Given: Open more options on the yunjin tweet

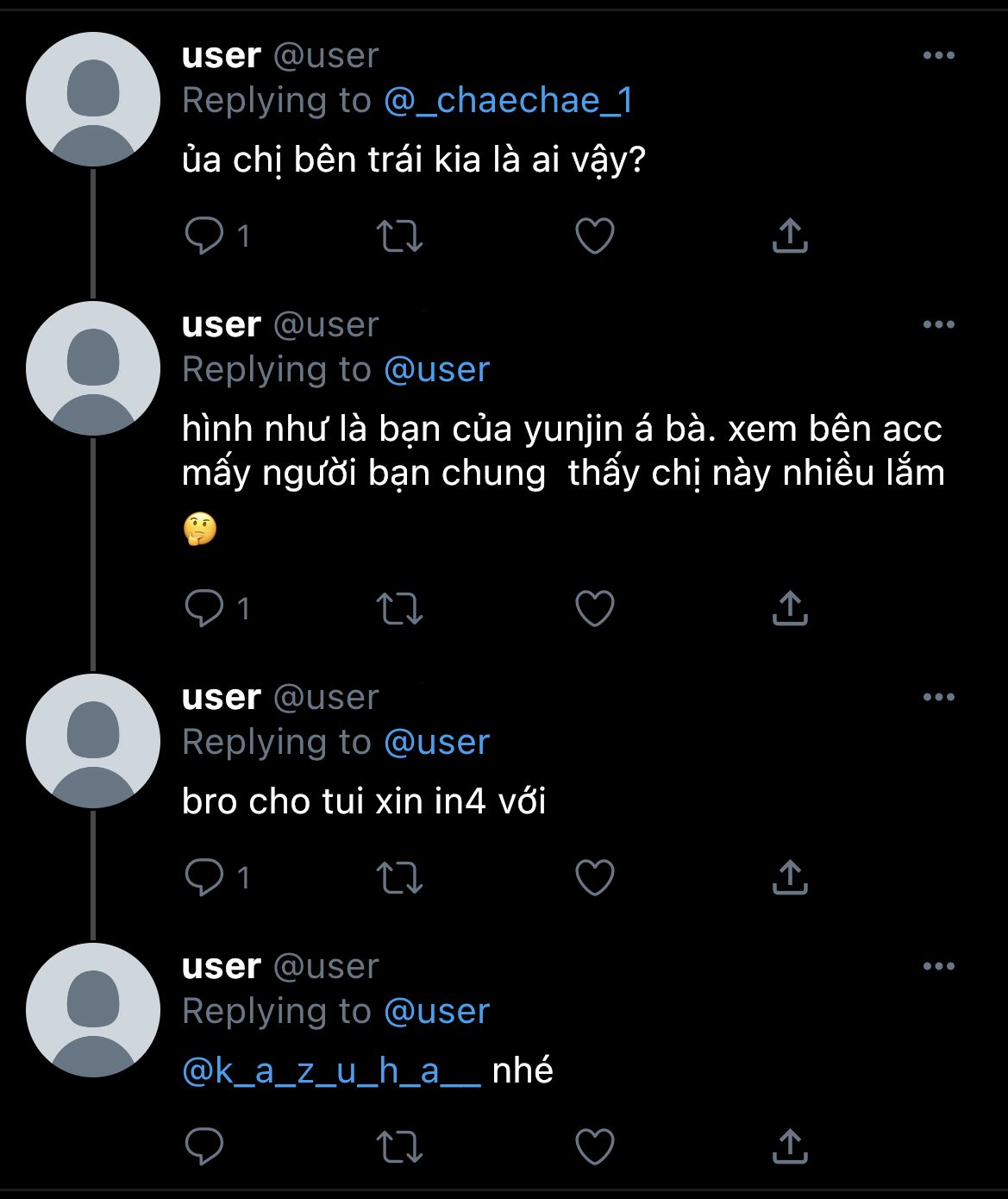Looking at the screenshot, I should [938, 325].
